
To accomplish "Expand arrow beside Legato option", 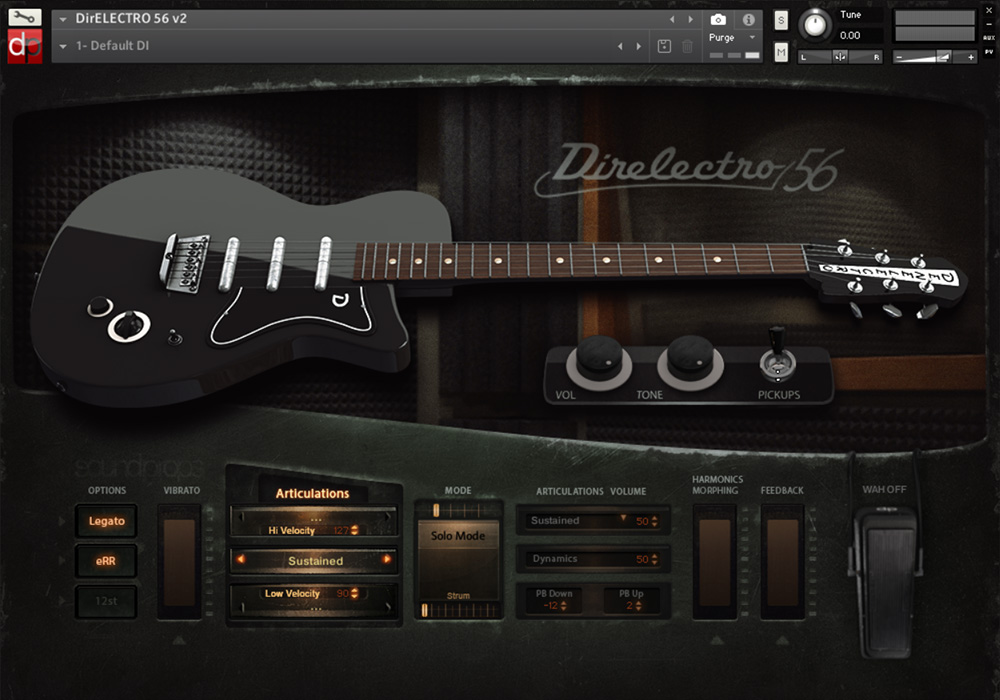I will coord(62,521).
